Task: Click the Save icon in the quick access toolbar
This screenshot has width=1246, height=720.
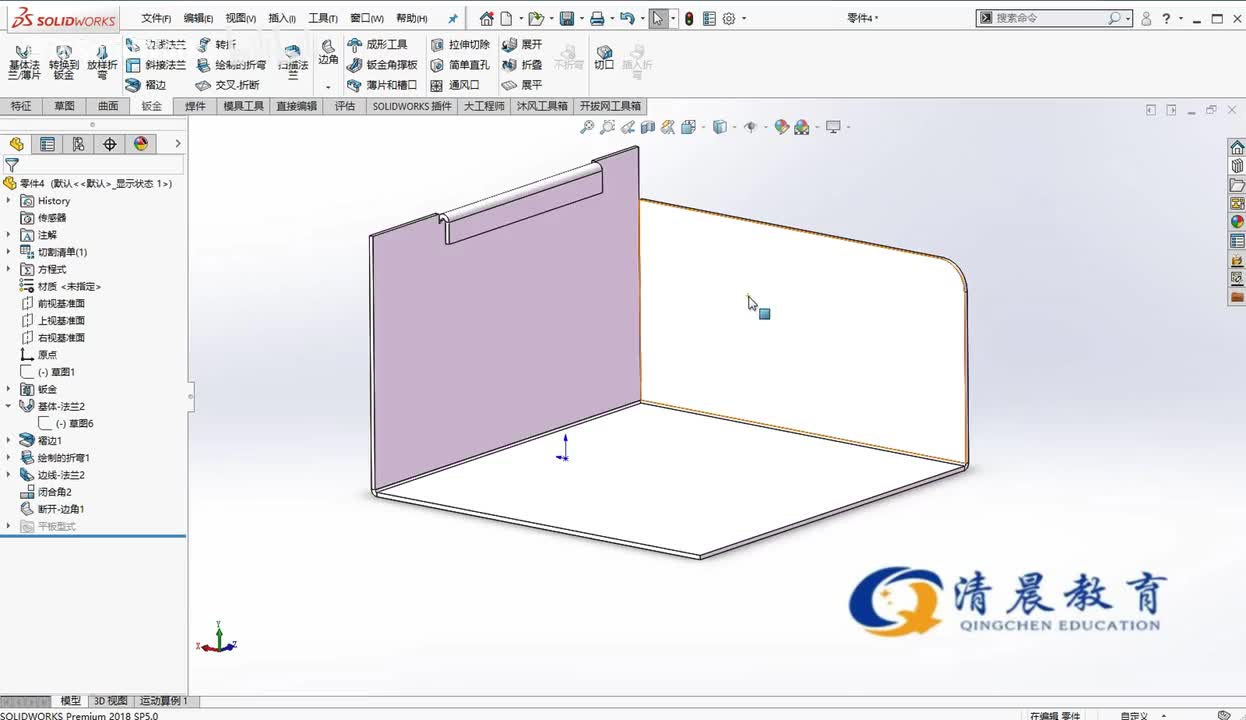Action: point(566,18)
